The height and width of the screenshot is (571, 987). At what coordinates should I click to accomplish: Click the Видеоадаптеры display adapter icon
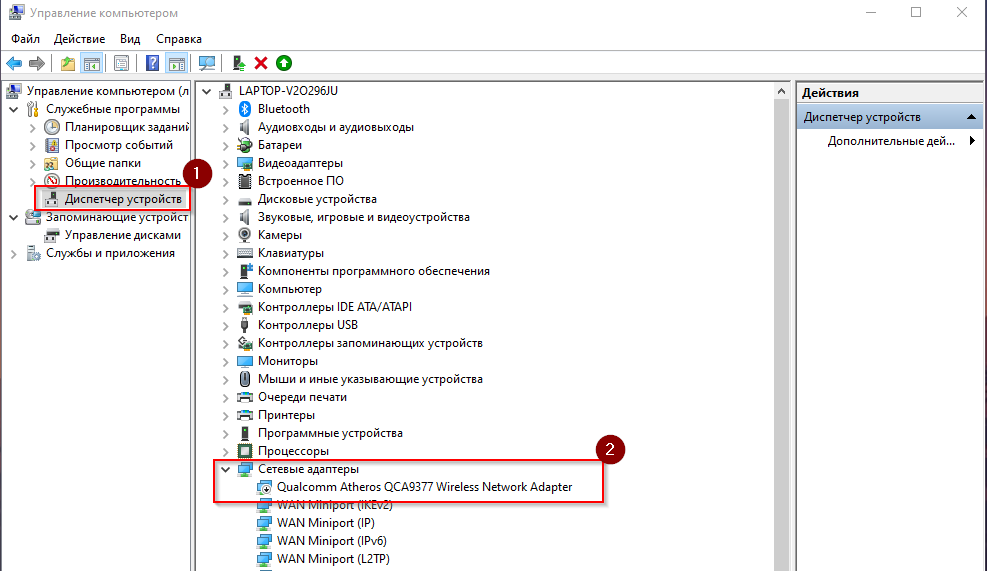pos(245,163)
